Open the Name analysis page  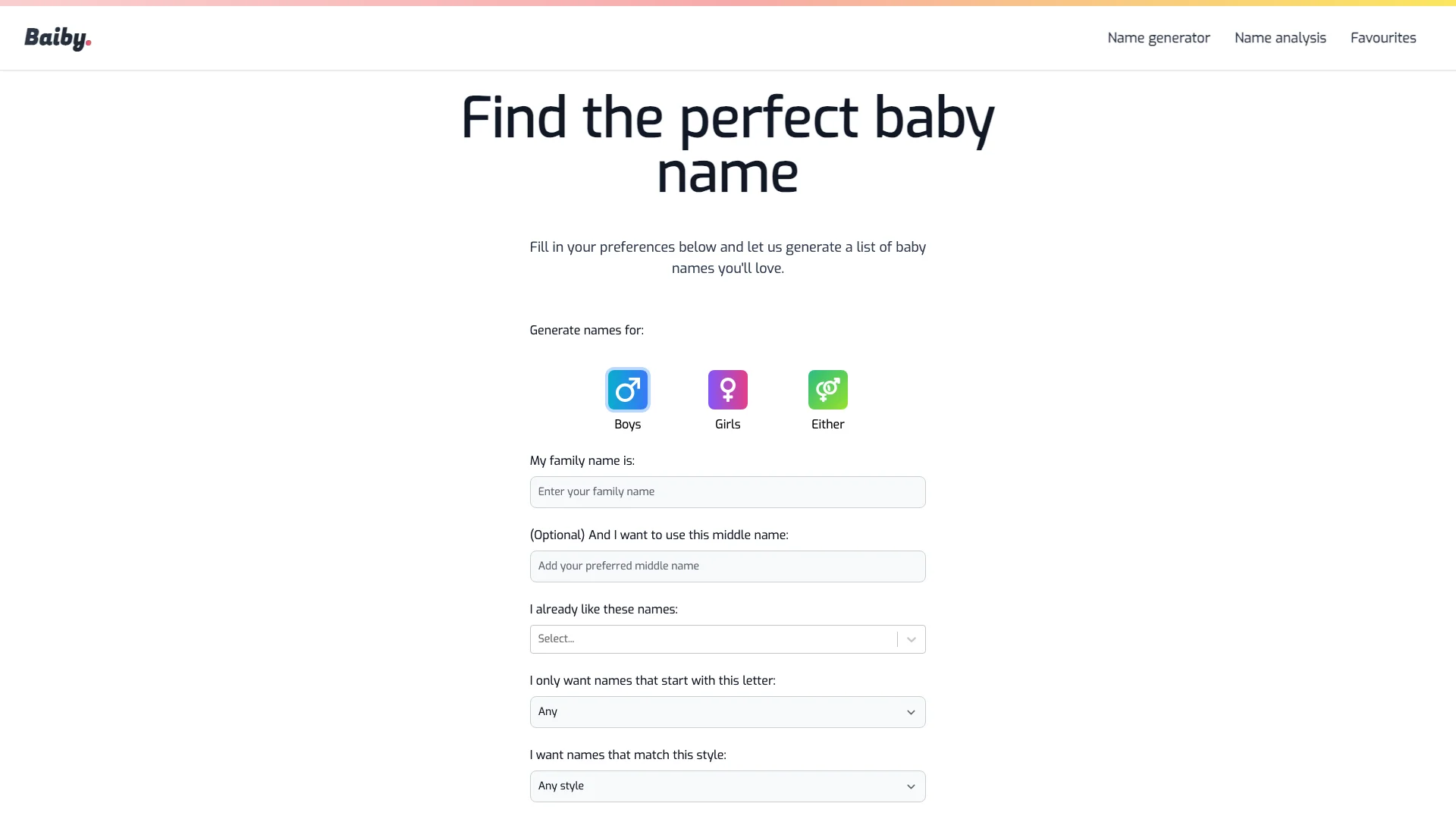coord(1280,38)
